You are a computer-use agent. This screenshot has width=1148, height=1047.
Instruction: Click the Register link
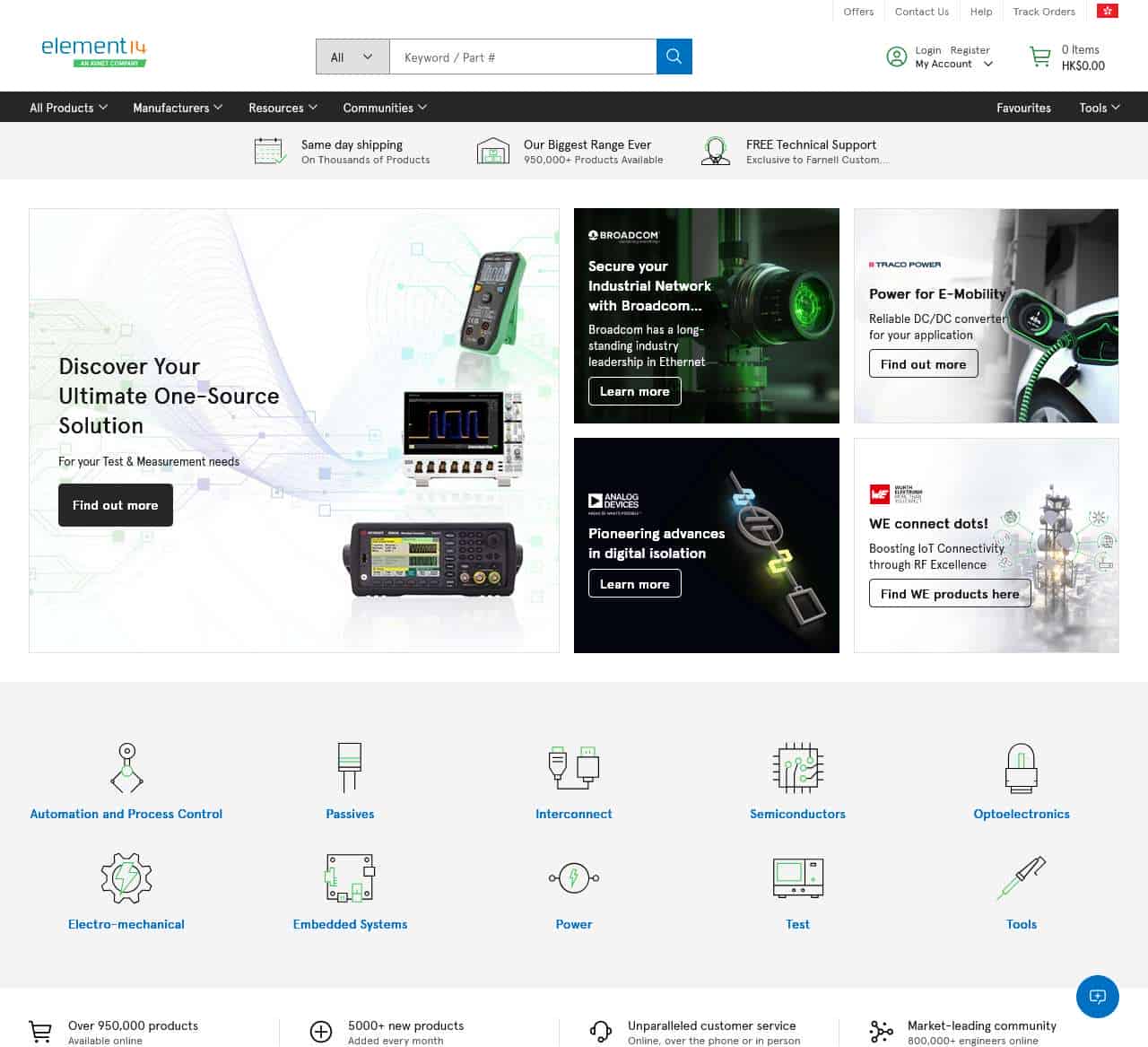(x=970, y=50)
